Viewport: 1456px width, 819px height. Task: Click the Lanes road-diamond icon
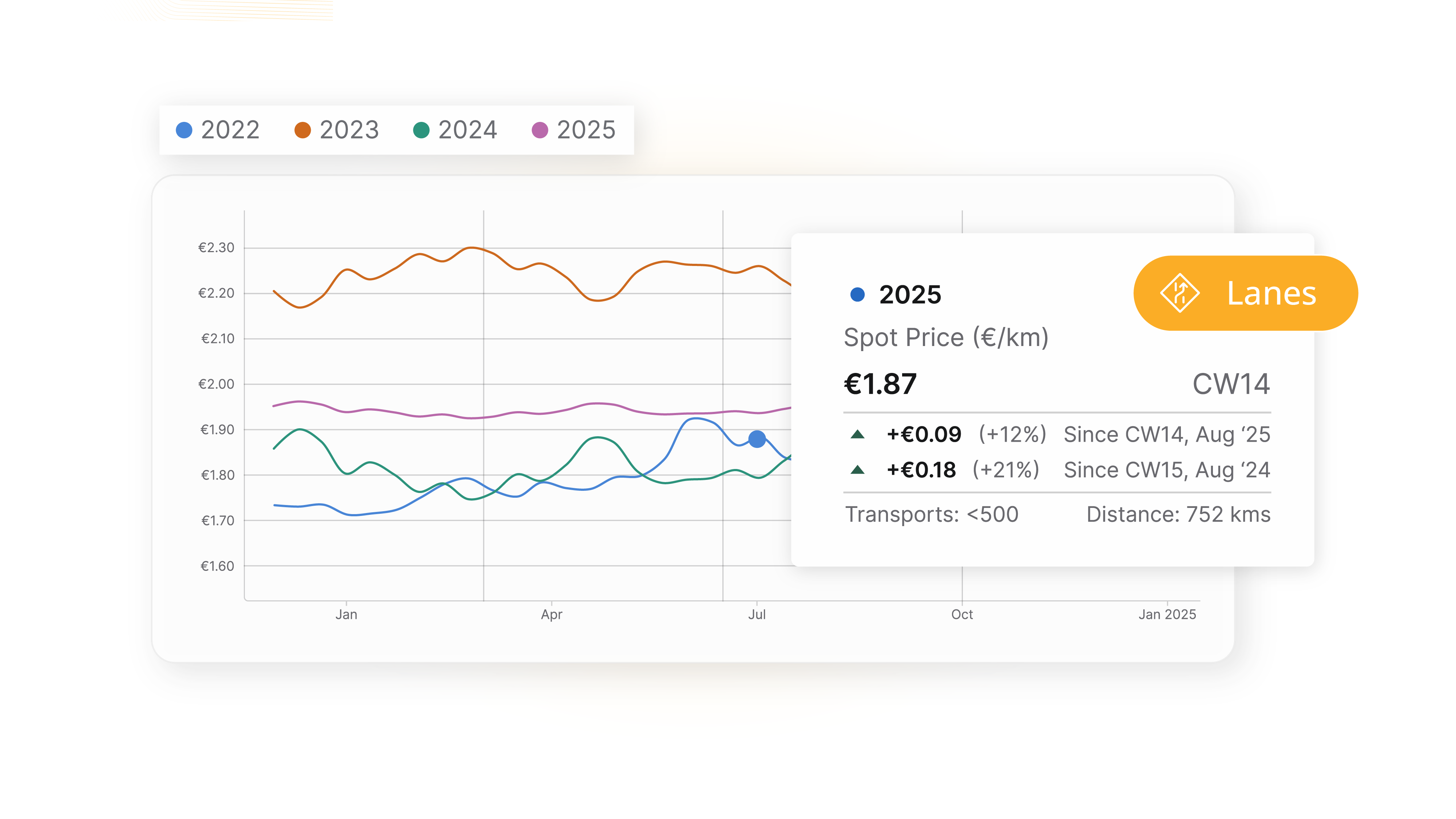tap(1179, 293)
